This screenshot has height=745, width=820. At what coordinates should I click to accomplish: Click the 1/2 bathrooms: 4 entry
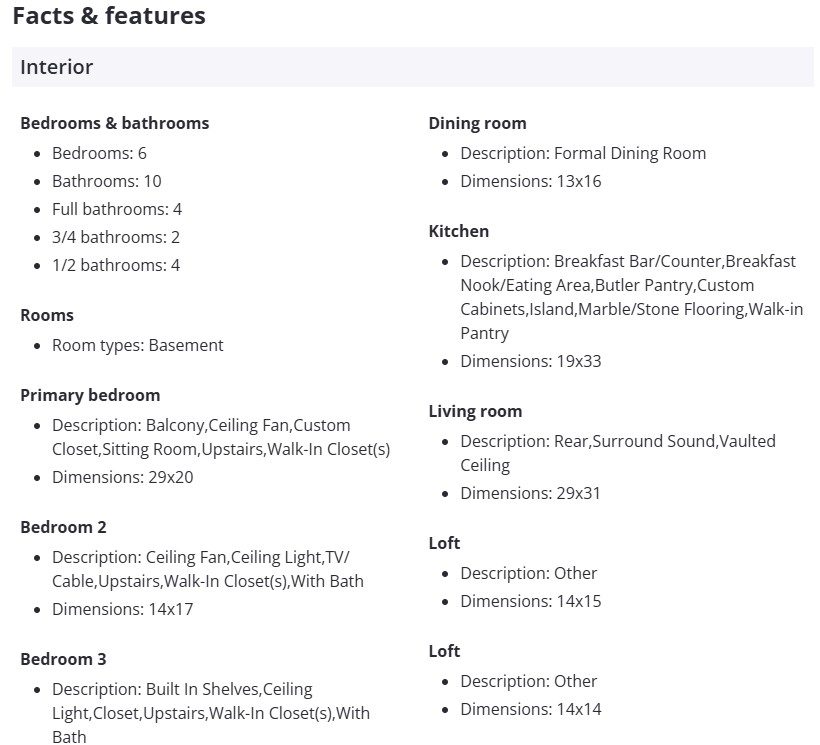pos(116,265)
